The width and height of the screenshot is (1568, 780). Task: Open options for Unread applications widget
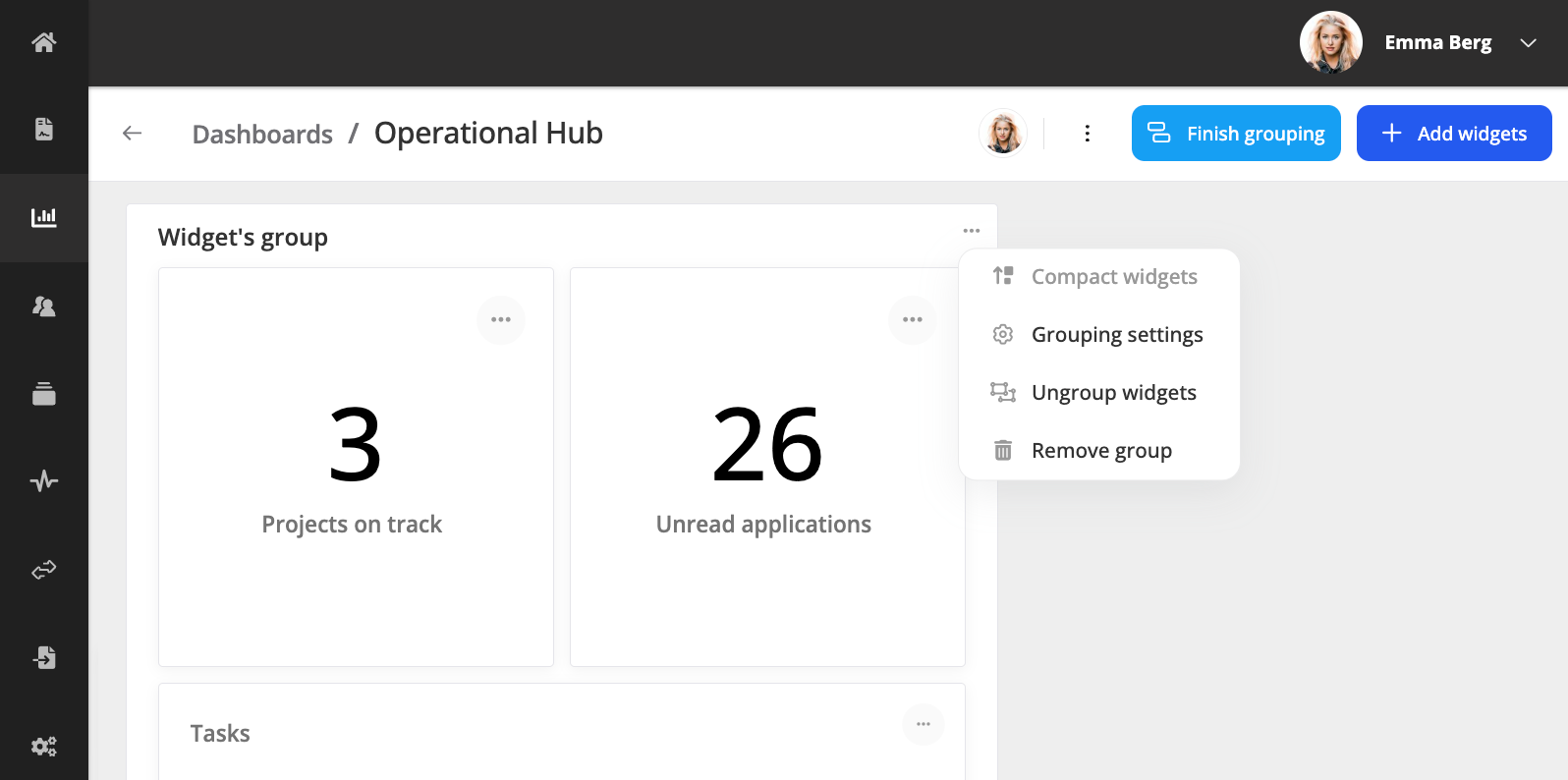click(912, 320)
